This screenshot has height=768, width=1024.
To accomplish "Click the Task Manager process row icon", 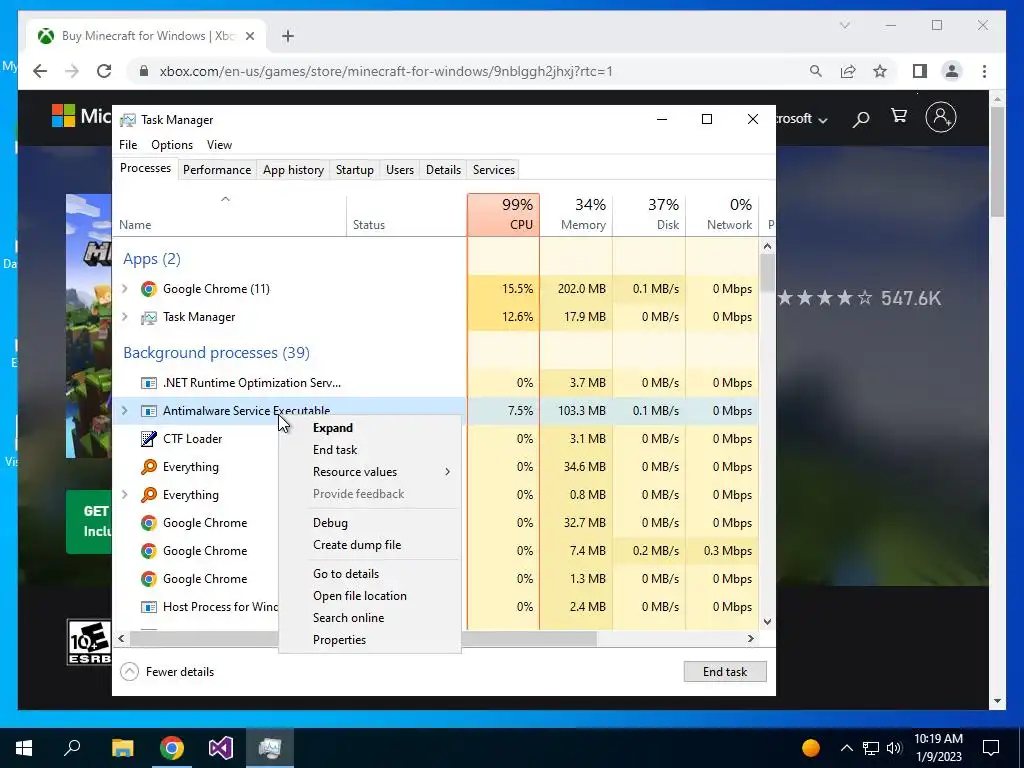I will [149, 317].
